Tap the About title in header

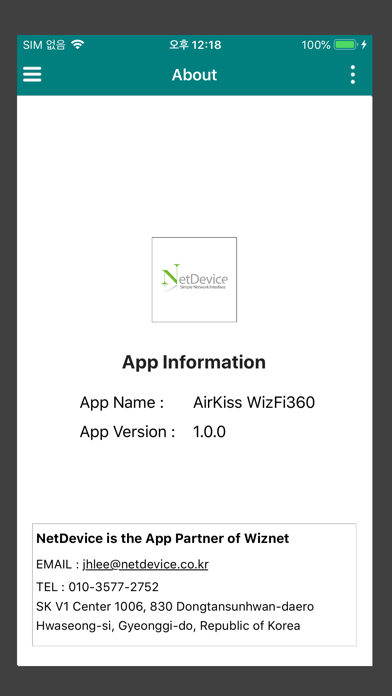(194, 75)
